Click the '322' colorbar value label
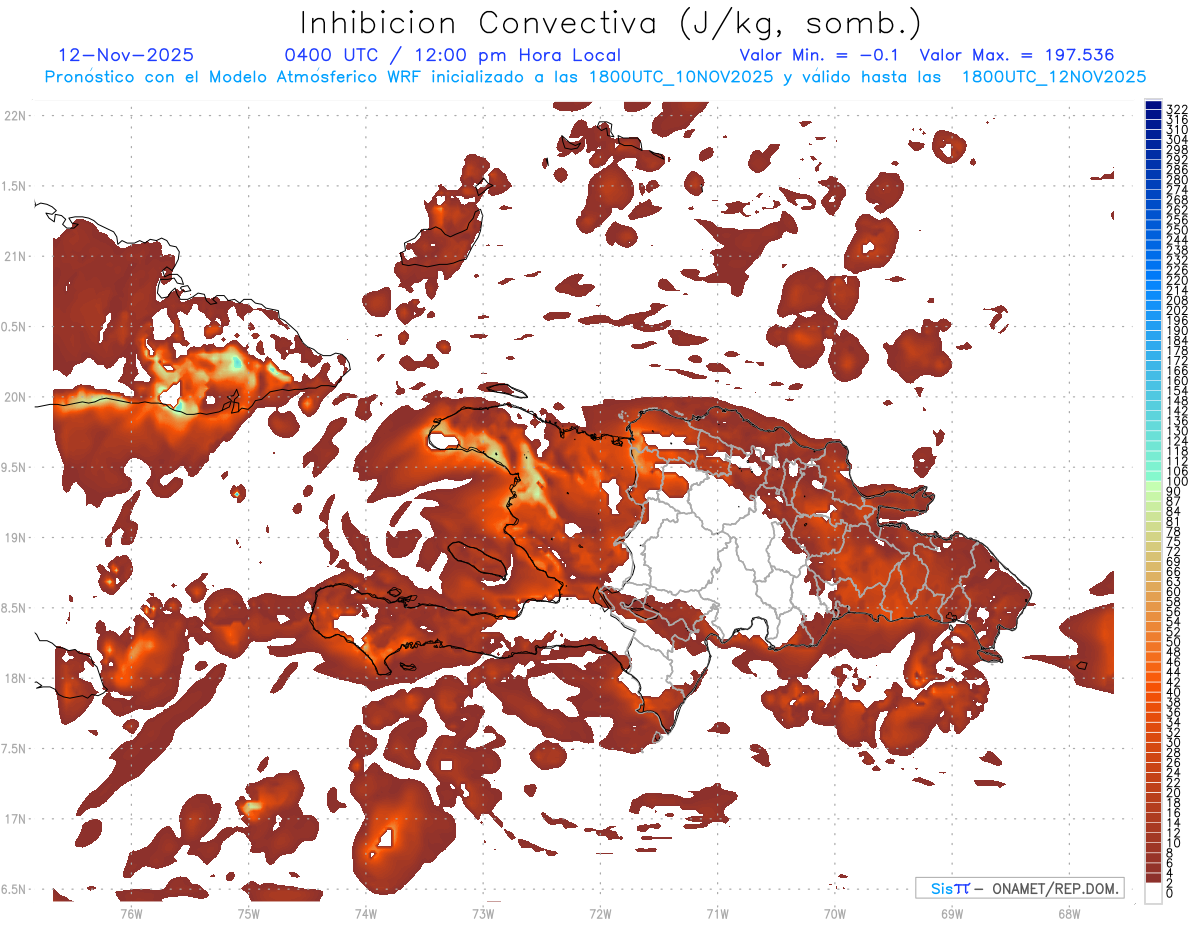1200x927 pixels. pyautogui.click(x=1177, y=108)
